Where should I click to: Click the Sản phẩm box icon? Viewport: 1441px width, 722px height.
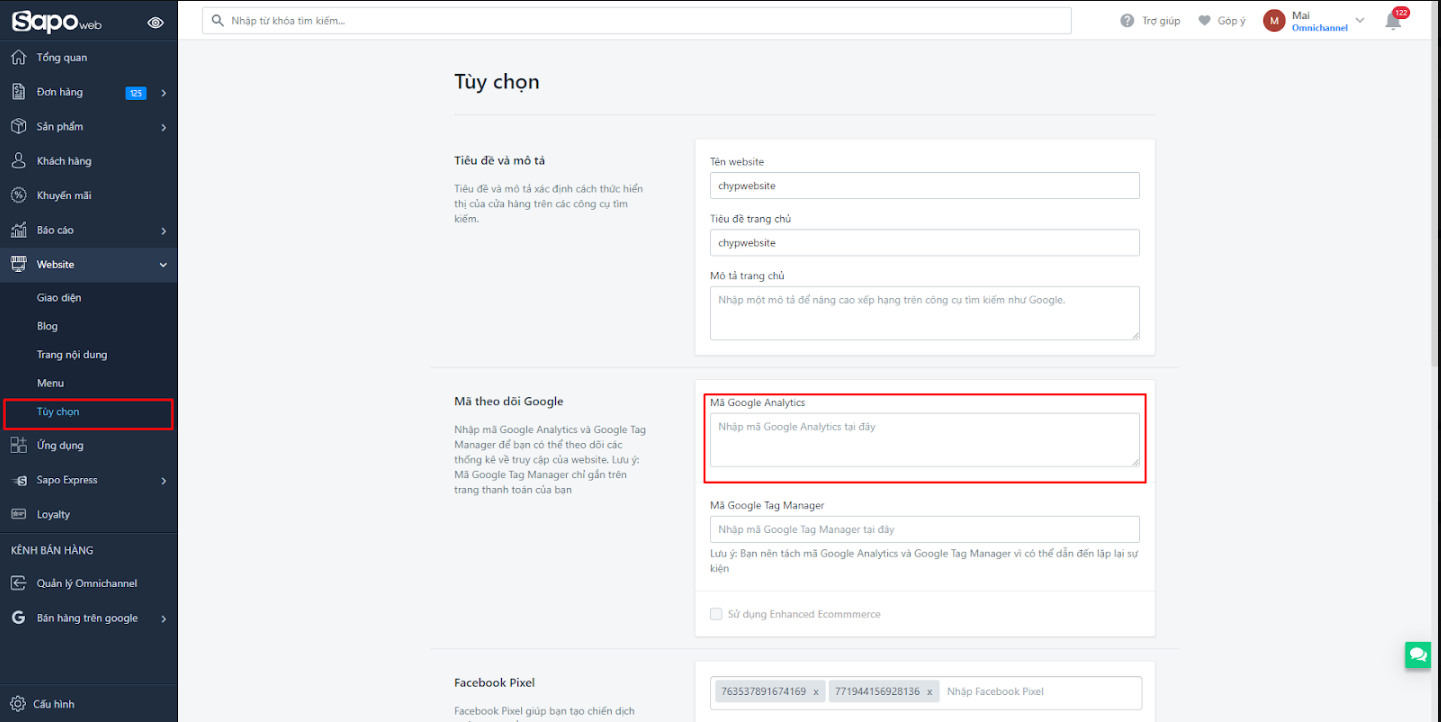point(18,126)
